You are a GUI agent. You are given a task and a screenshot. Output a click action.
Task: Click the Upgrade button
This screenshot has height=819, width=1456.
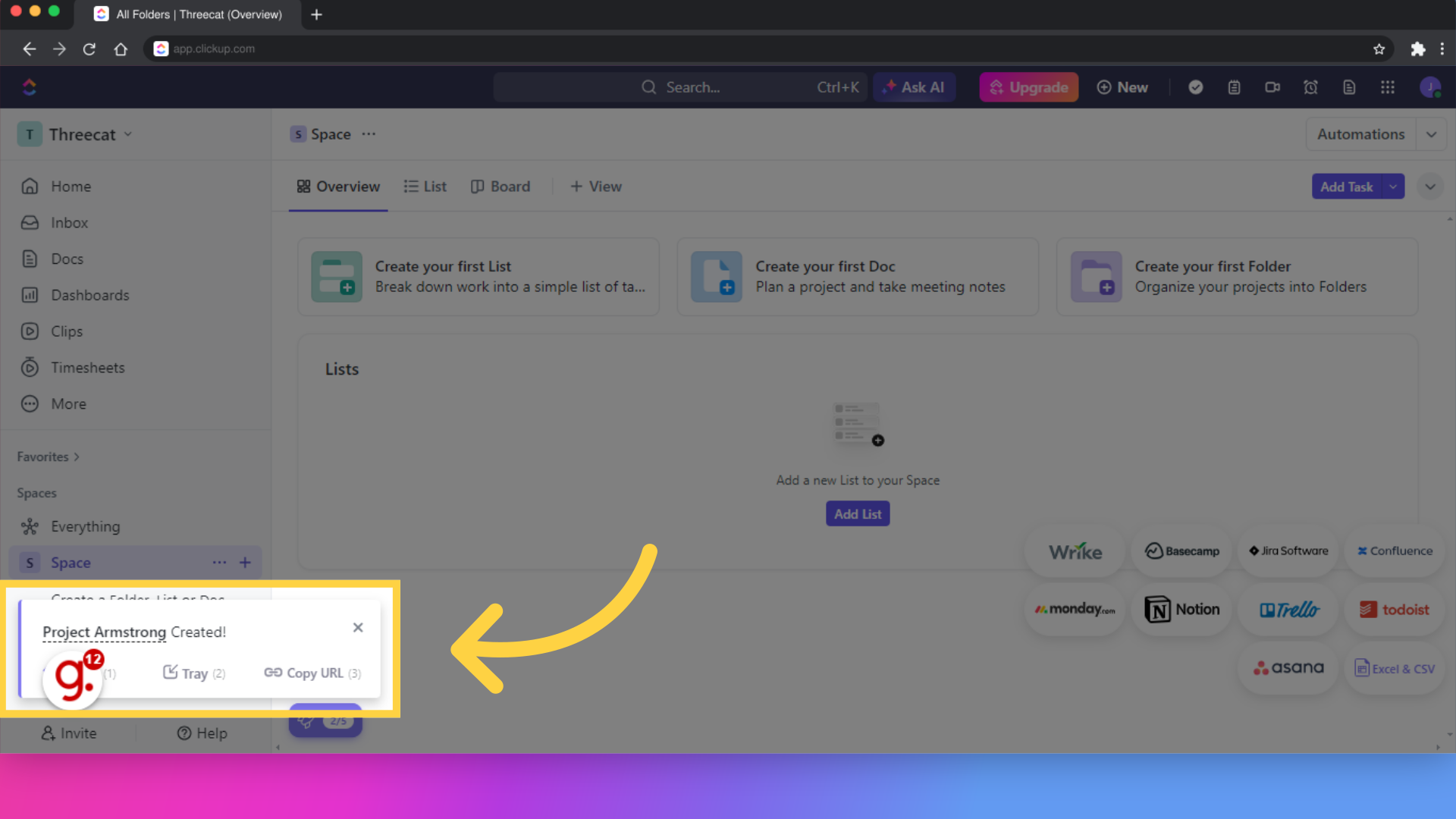coord(1029,87)
